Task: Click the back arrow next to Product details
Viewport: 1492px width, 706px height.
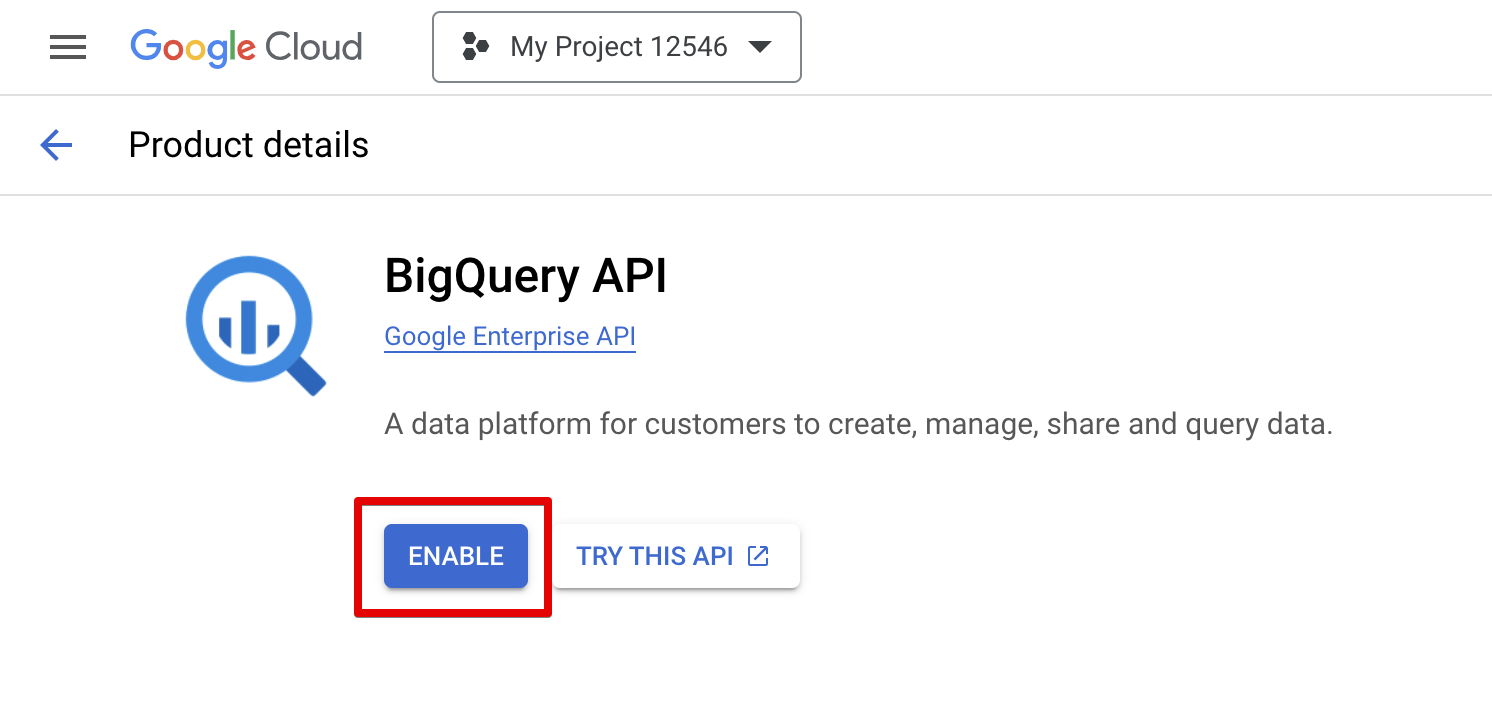Action: [56, 145]
